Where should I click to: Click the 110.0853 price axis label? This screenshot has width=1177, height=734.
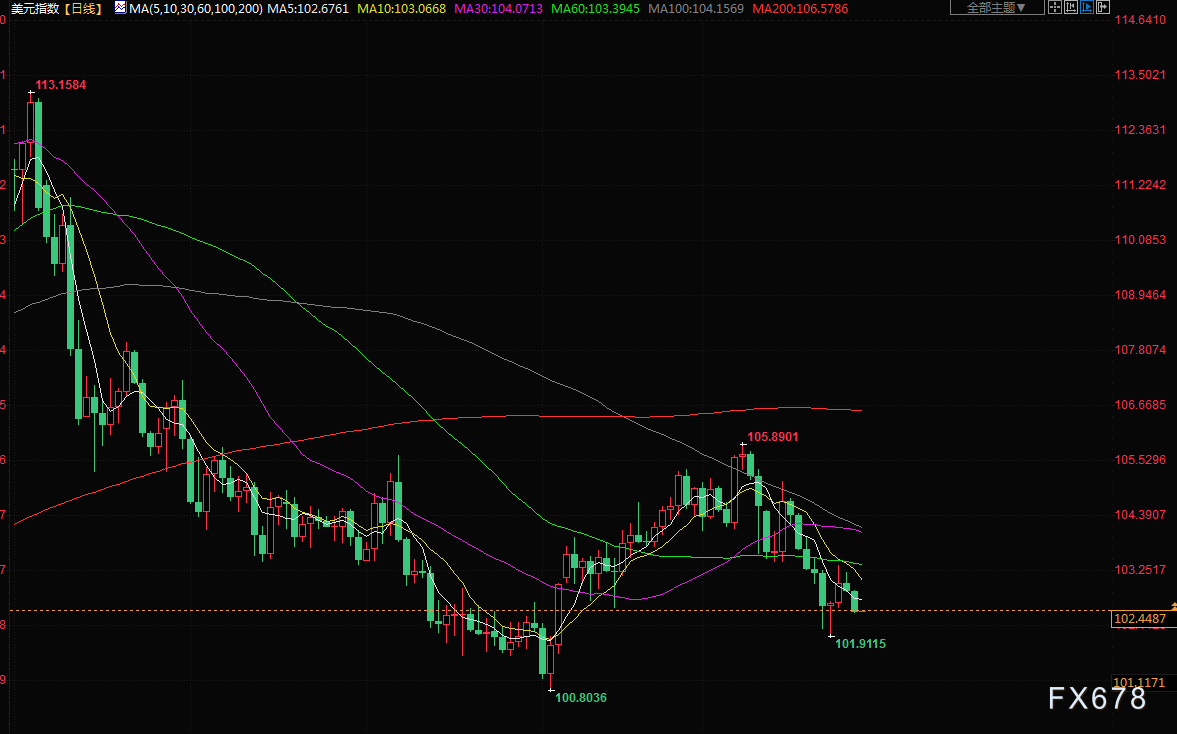(1140, 239)
